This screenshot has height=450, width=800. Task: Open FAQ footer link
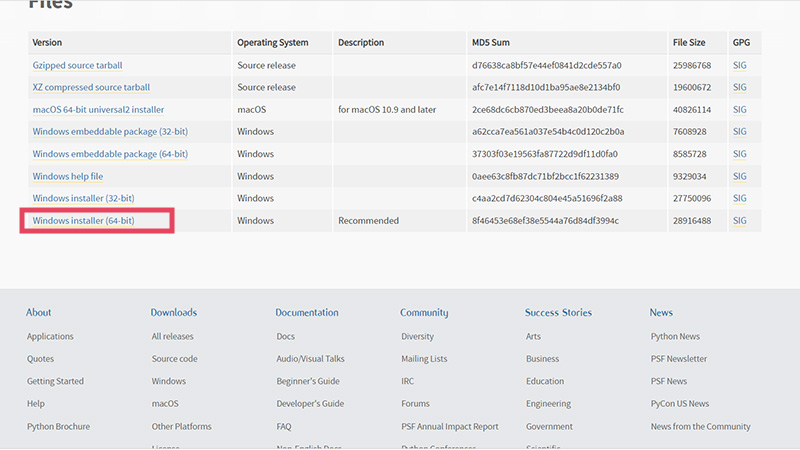click(284, 427)
